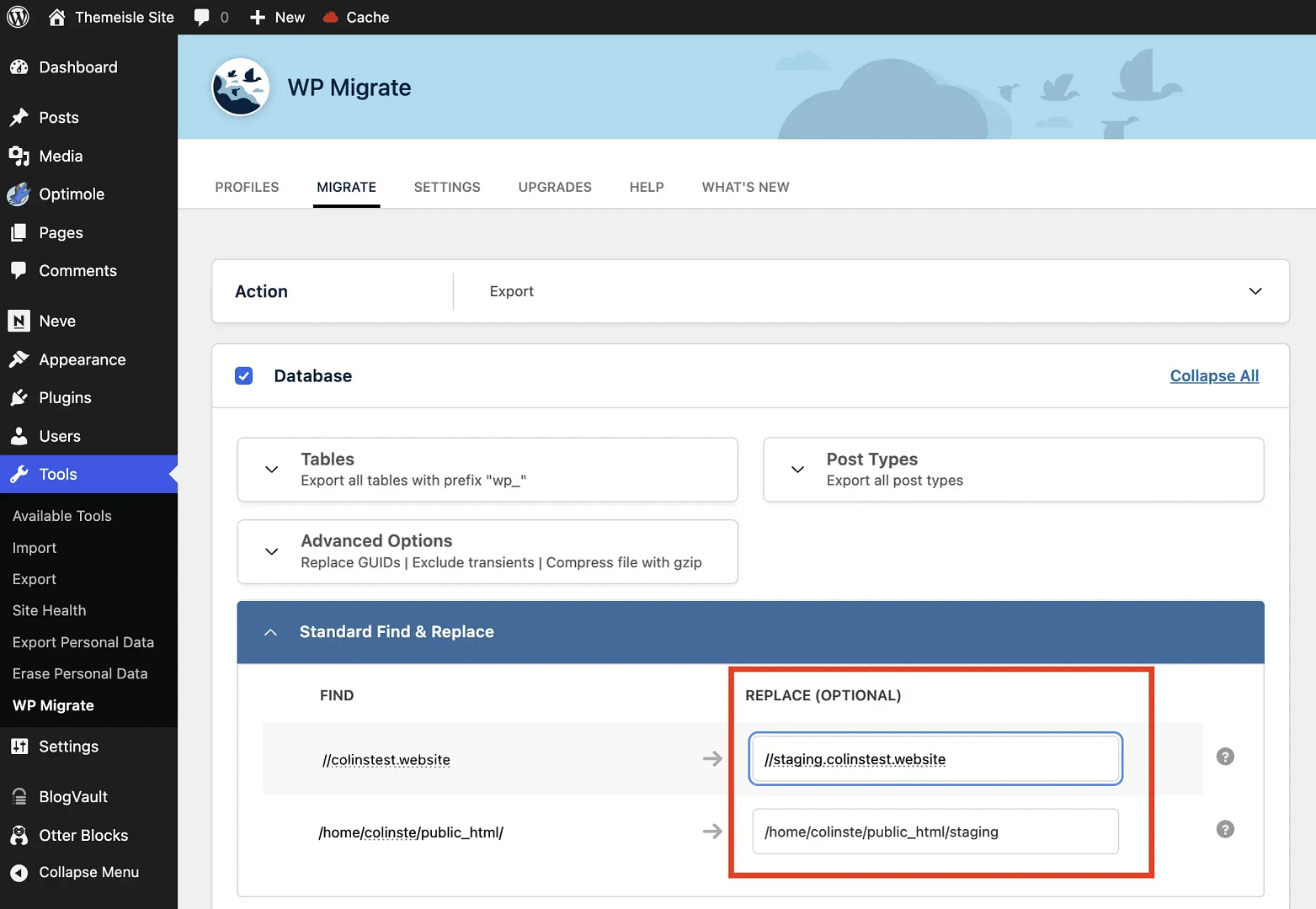Screen dimensions: 1316x909
Task: View the What's New tab
Action: tap(745, 187)
